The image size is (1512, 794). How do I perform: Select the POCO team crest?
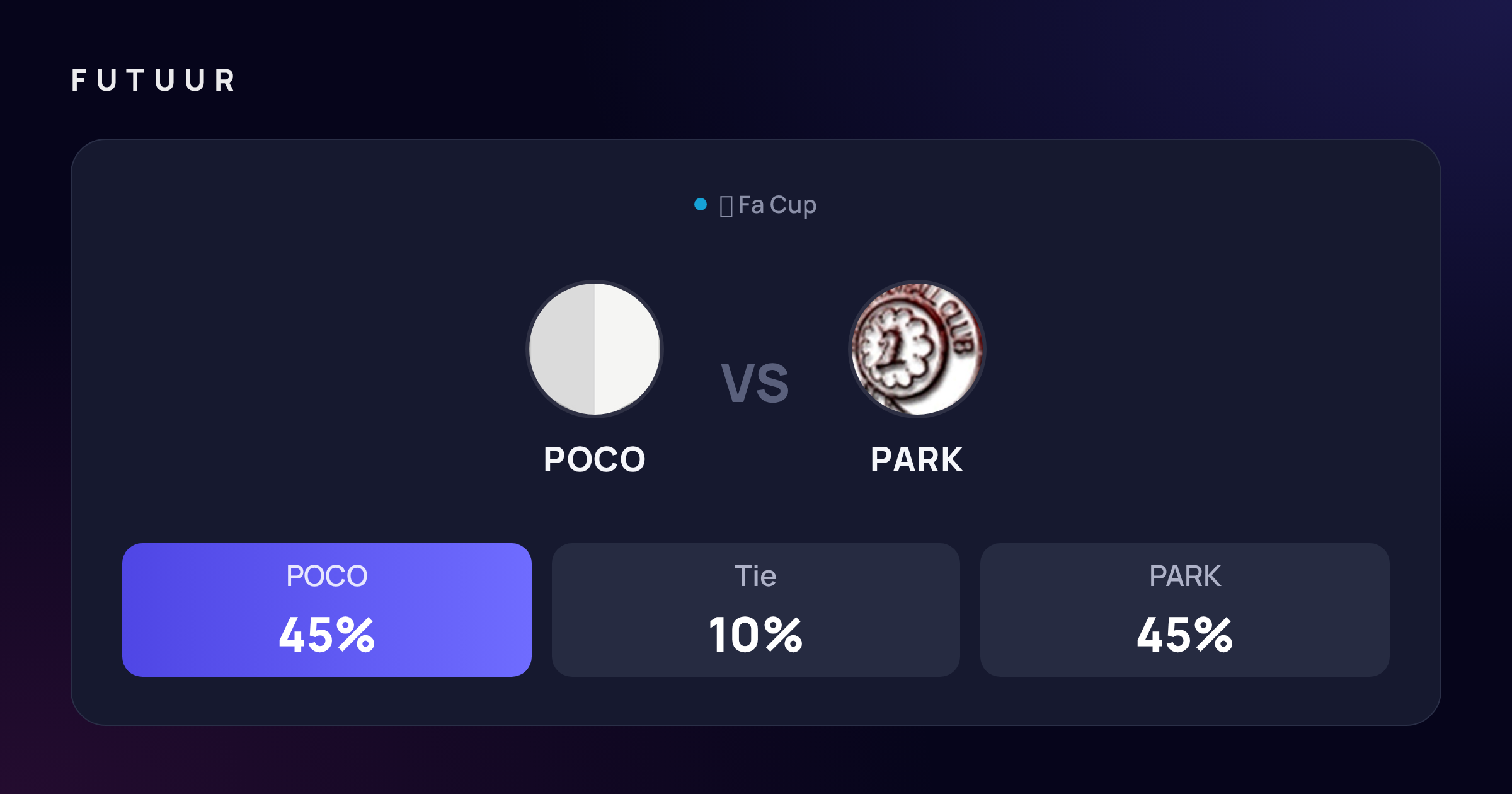[595, 349]
